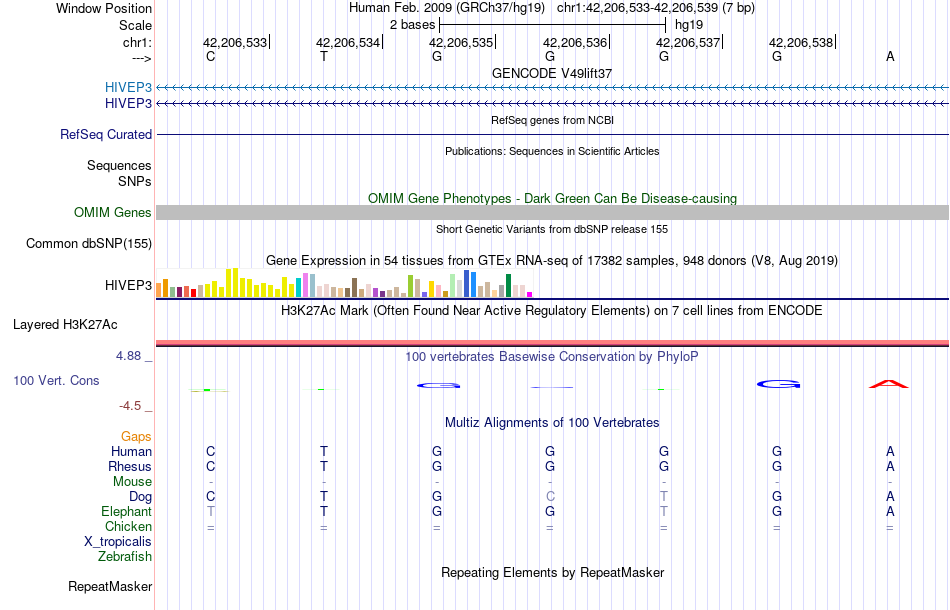Image resolution: width=950 pixels, height=610 pixels.
Task: Click the position marker 42,206,536
Action: 575,42
